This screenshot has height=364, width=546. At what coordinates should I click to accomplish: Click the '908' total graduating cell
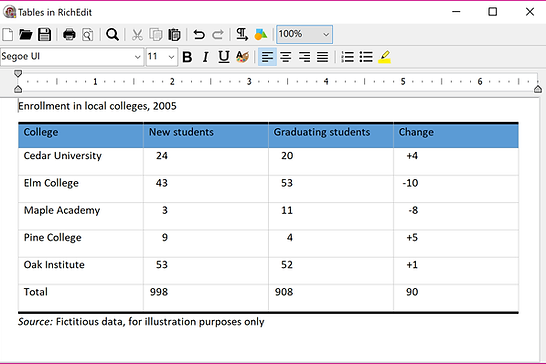click(x=331, y=297)
